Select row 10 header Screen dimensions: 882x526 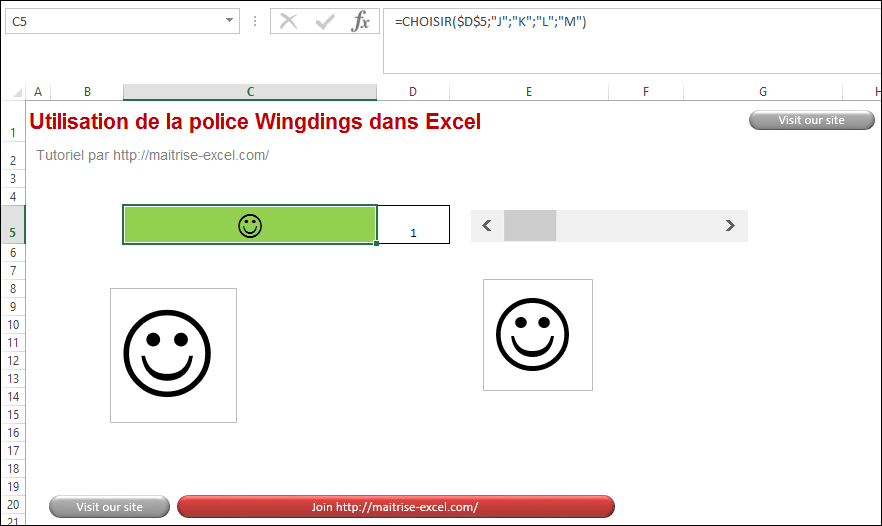pos(13,325)
